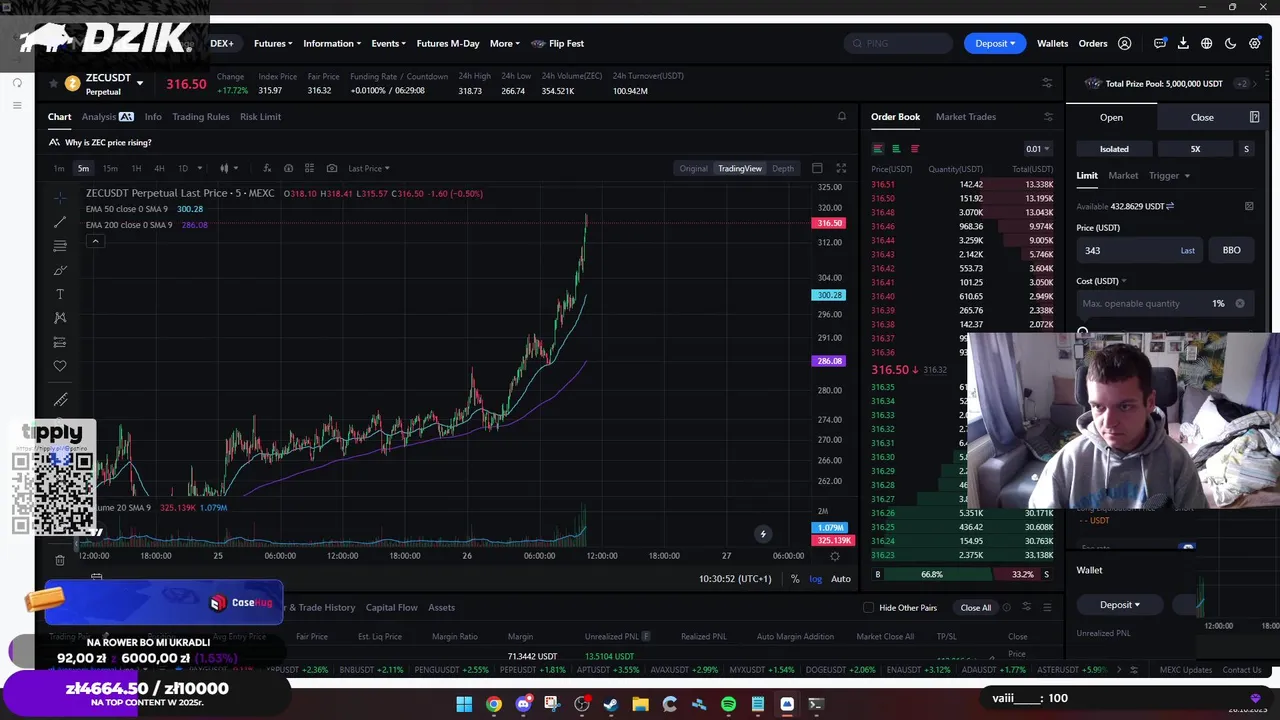Screen dimensions: 1280x720
Task: Open the Capital Flow tab
Action: point(392,608)
